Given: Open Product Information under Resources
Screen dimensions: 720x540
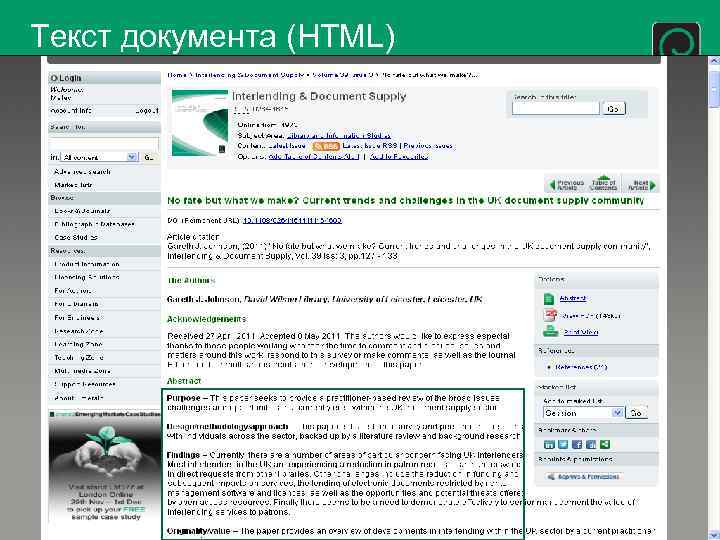Looking at the screenshot, I should [87, 264].
